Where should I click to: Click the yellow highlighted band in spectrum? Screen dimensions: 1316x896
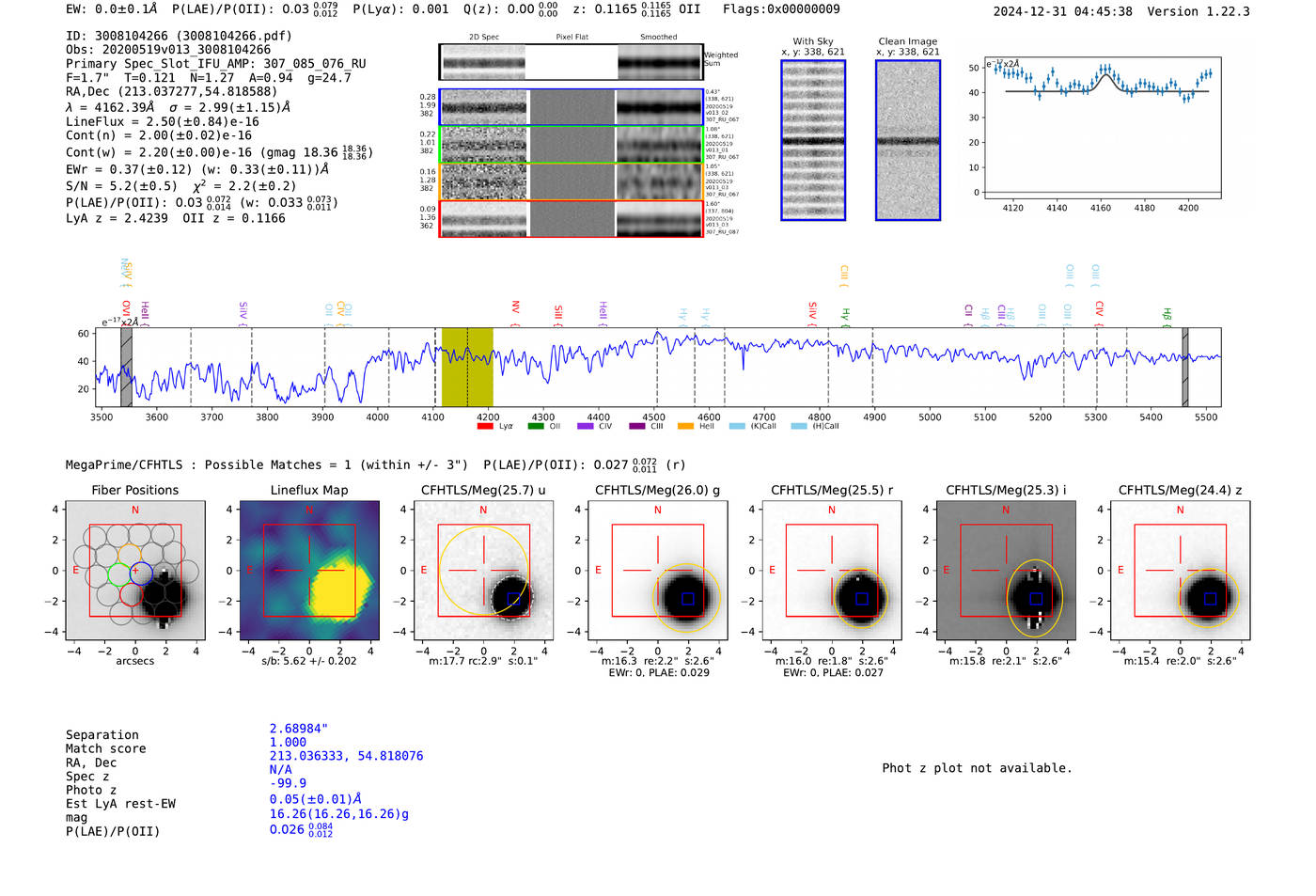(467, 367)
